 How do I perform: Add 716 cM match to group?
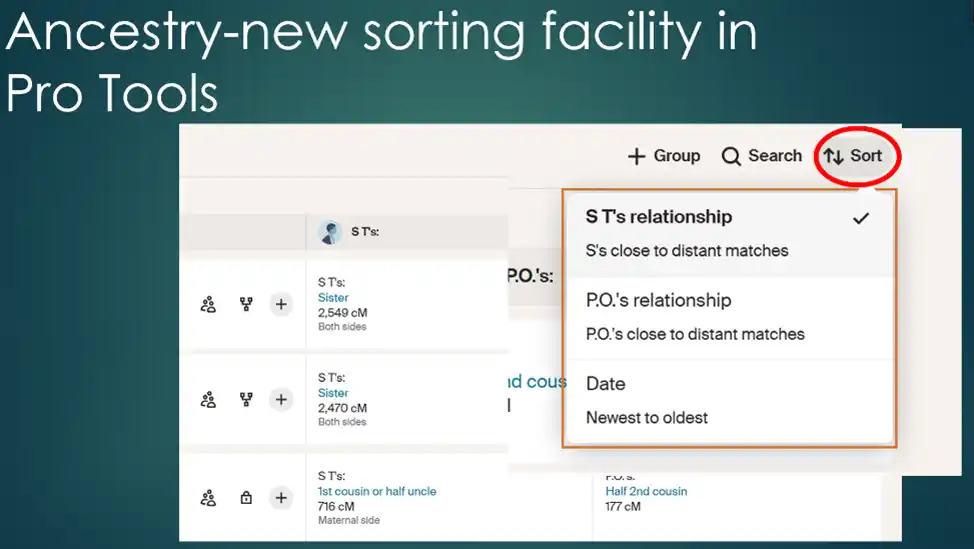[x=281, y=498]
